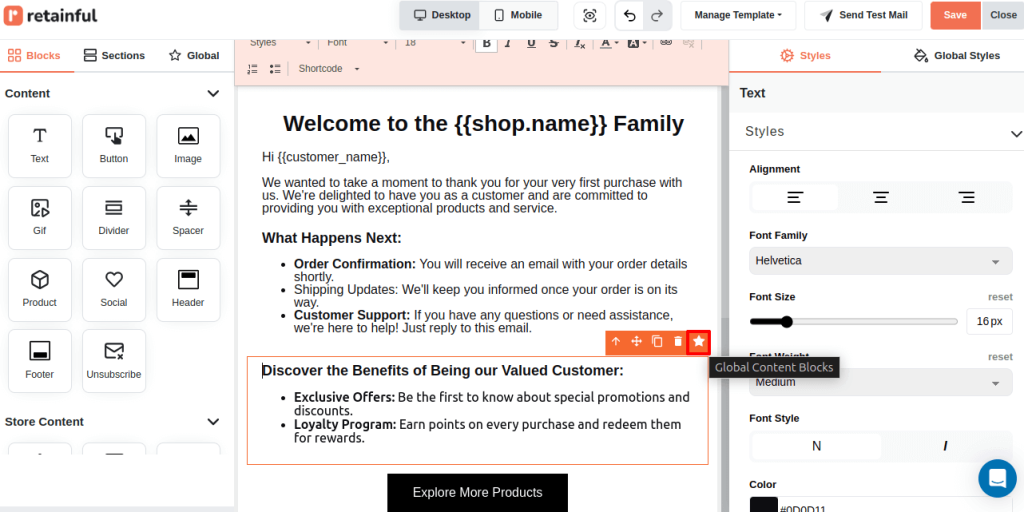The height and width of the screenshot is (512, 1024).
Task: Add a Text content block
Action: pyautogui.click(x=40, y=146)
